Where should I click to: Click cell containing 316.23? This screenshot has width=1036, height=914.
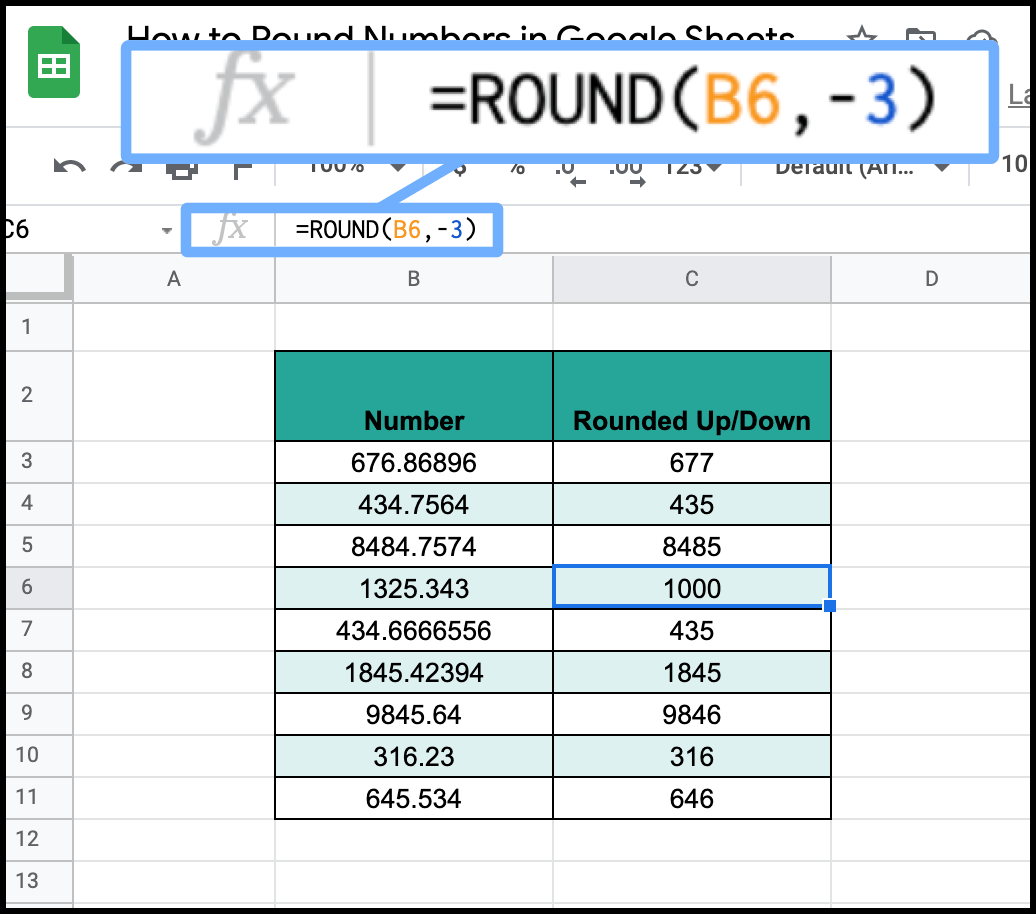point(414,756)
